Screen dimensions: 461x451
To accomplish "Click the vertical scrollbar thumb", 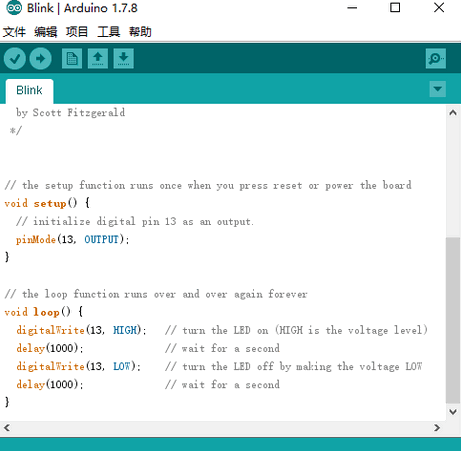I will coord(453,320).
